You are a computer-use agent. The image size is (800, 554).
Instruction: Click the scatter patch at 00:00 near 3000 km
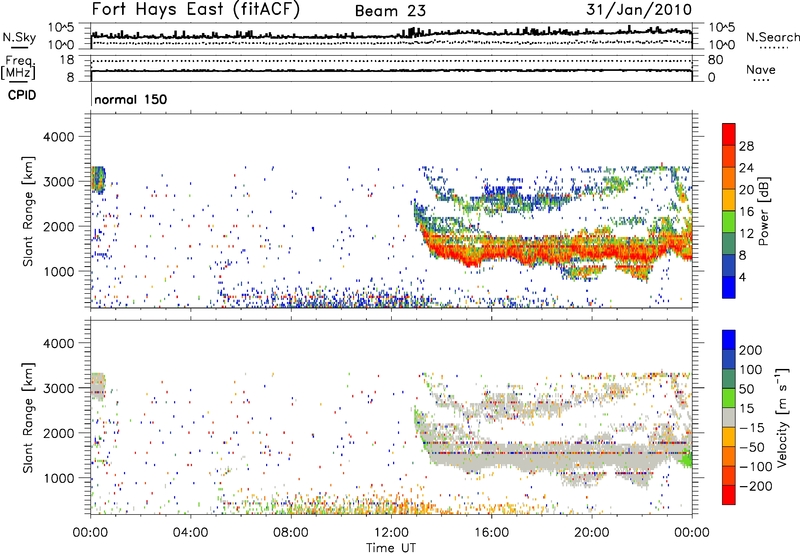point(98,180)
